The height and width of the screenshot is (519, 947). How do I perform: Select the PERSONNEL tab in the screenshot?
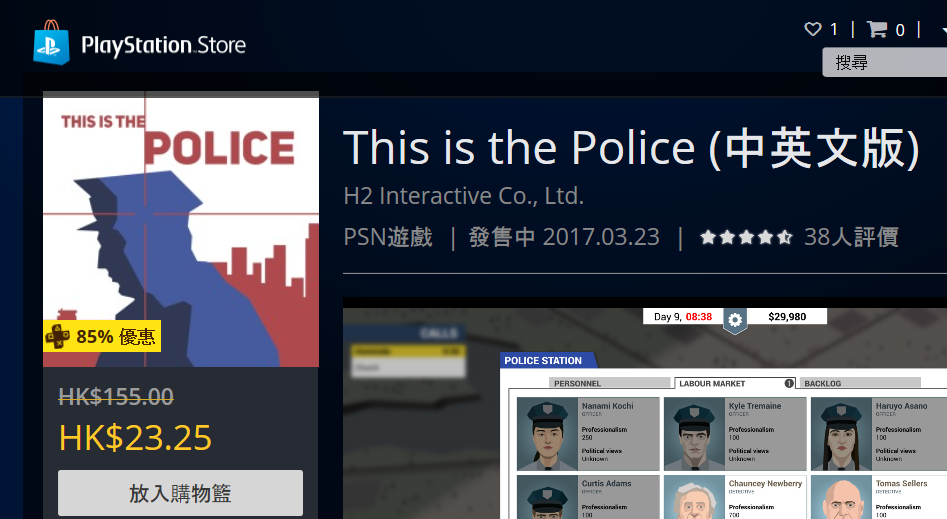(x=609, y=383)
